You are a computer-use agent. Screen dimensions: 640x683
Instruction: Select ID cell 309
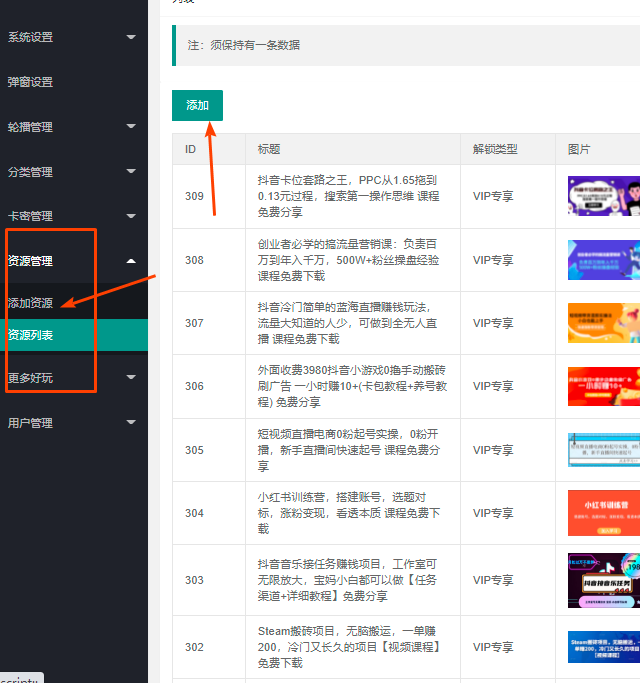coord(194,196)
